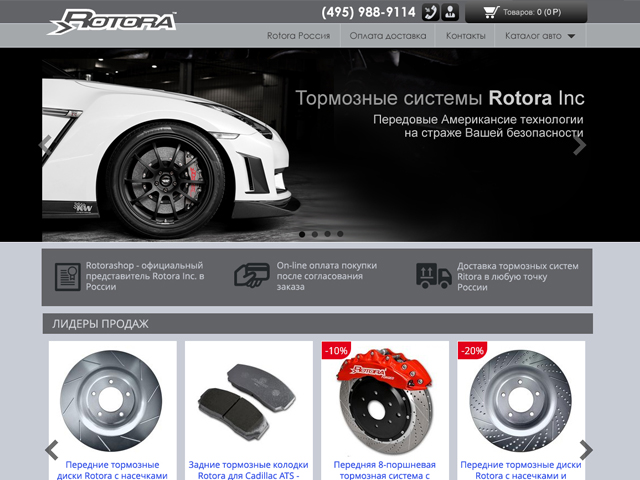
Task: Click the ЛИДЕРЫ ПРОДАЖ header
Action: pos(318,324)
